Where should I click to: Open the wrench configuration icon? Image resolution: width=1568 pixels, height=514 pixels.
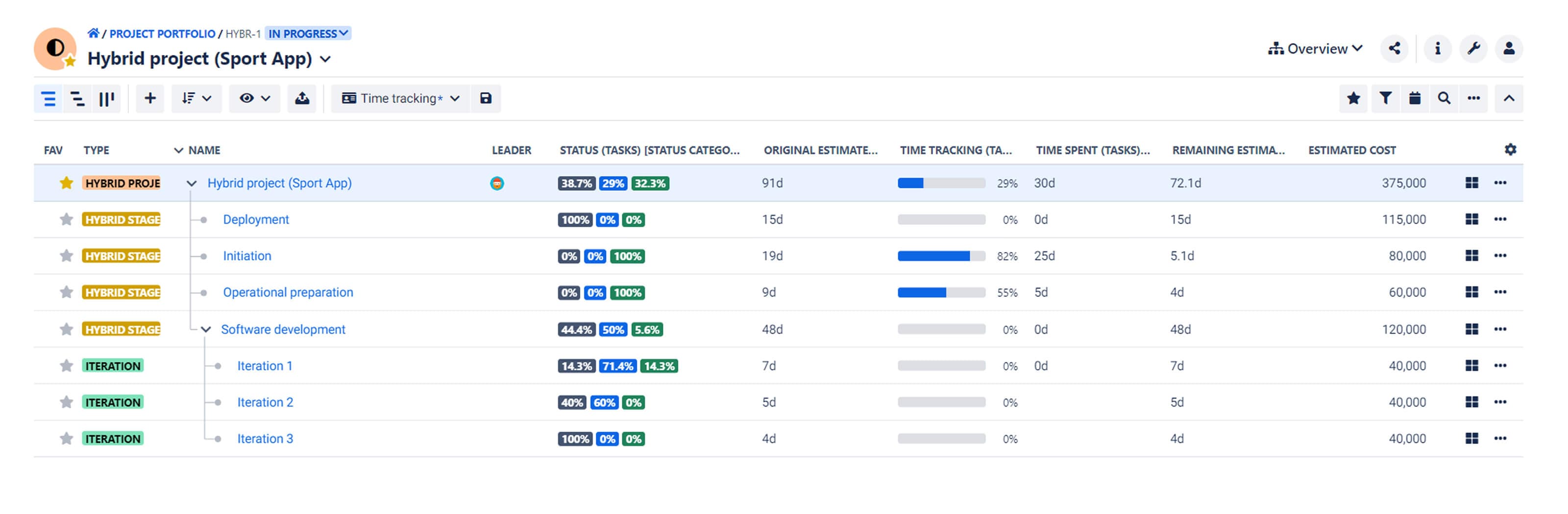click(1473, 49)
